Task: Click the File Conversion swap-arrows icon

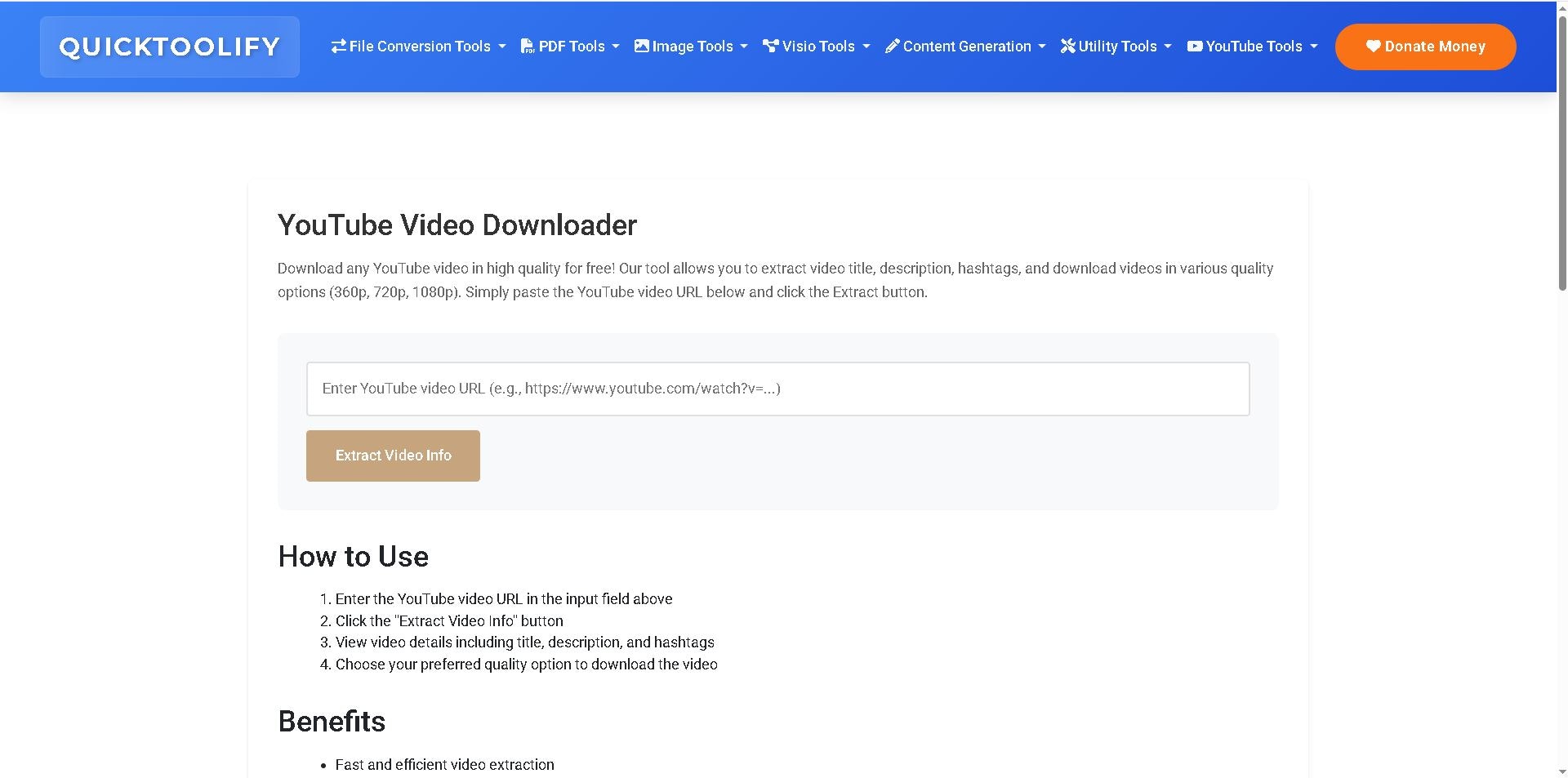Action: (338, 47)
